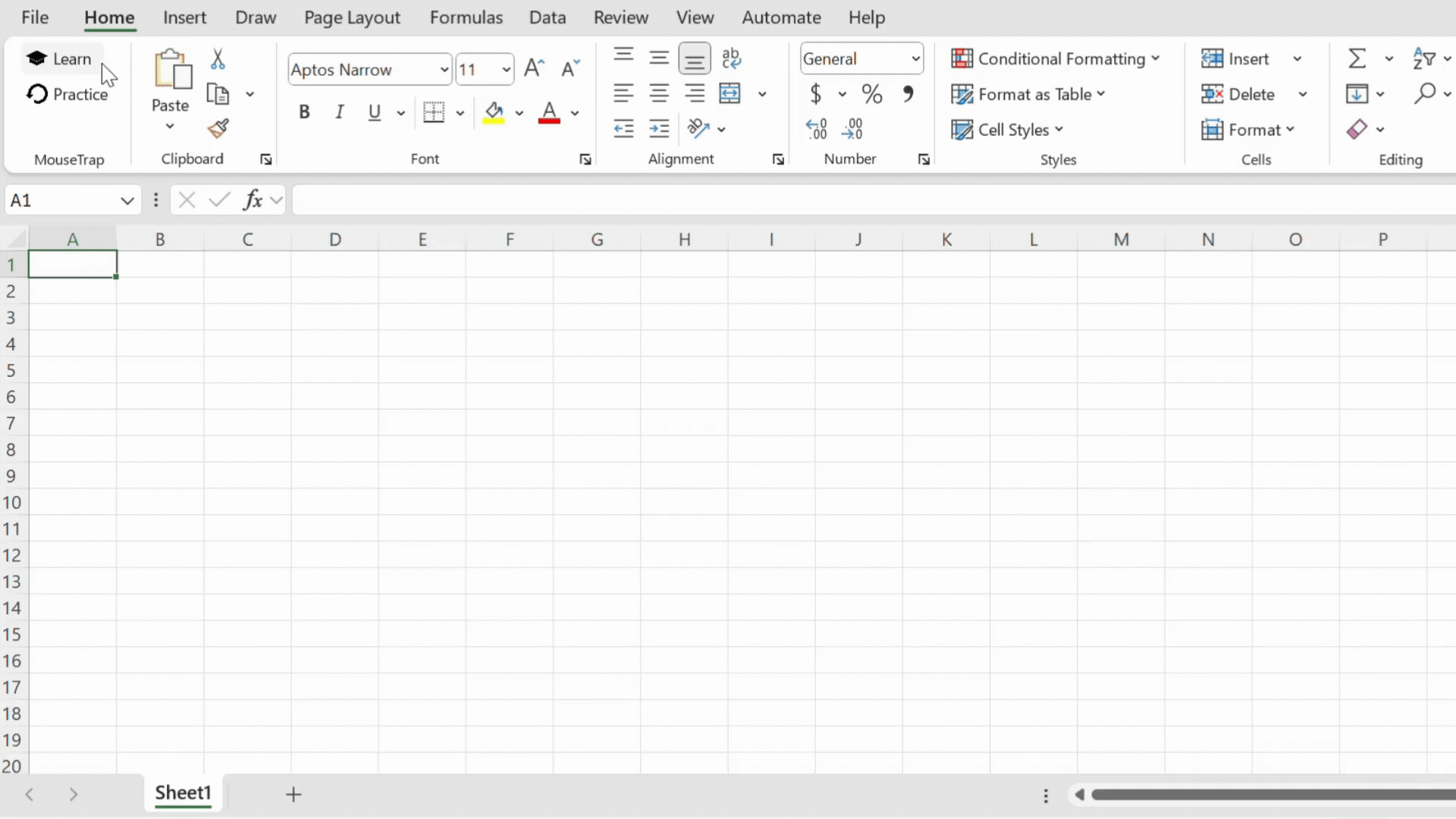Toggle Italic formatting
This screenshot has width=1456, height=819.
(x=339, y=112)
